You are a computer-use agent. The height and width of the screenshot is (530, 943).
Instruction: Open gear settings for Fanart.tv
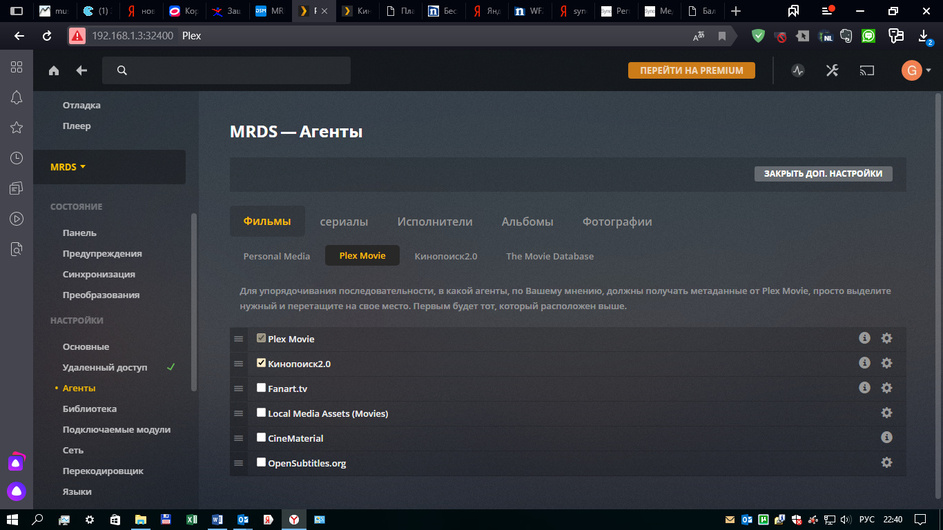(x=886, y=388)
